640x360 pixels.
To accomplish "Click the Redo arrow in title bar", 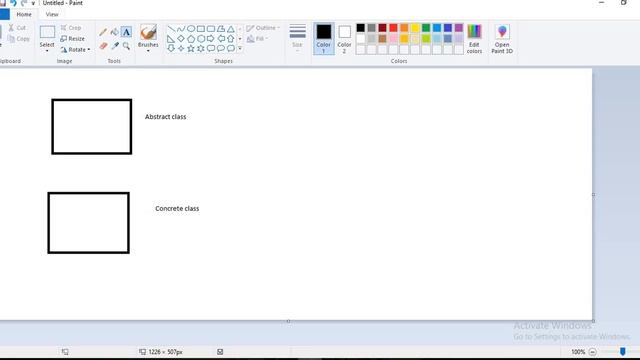I will [x=24, y=3].
